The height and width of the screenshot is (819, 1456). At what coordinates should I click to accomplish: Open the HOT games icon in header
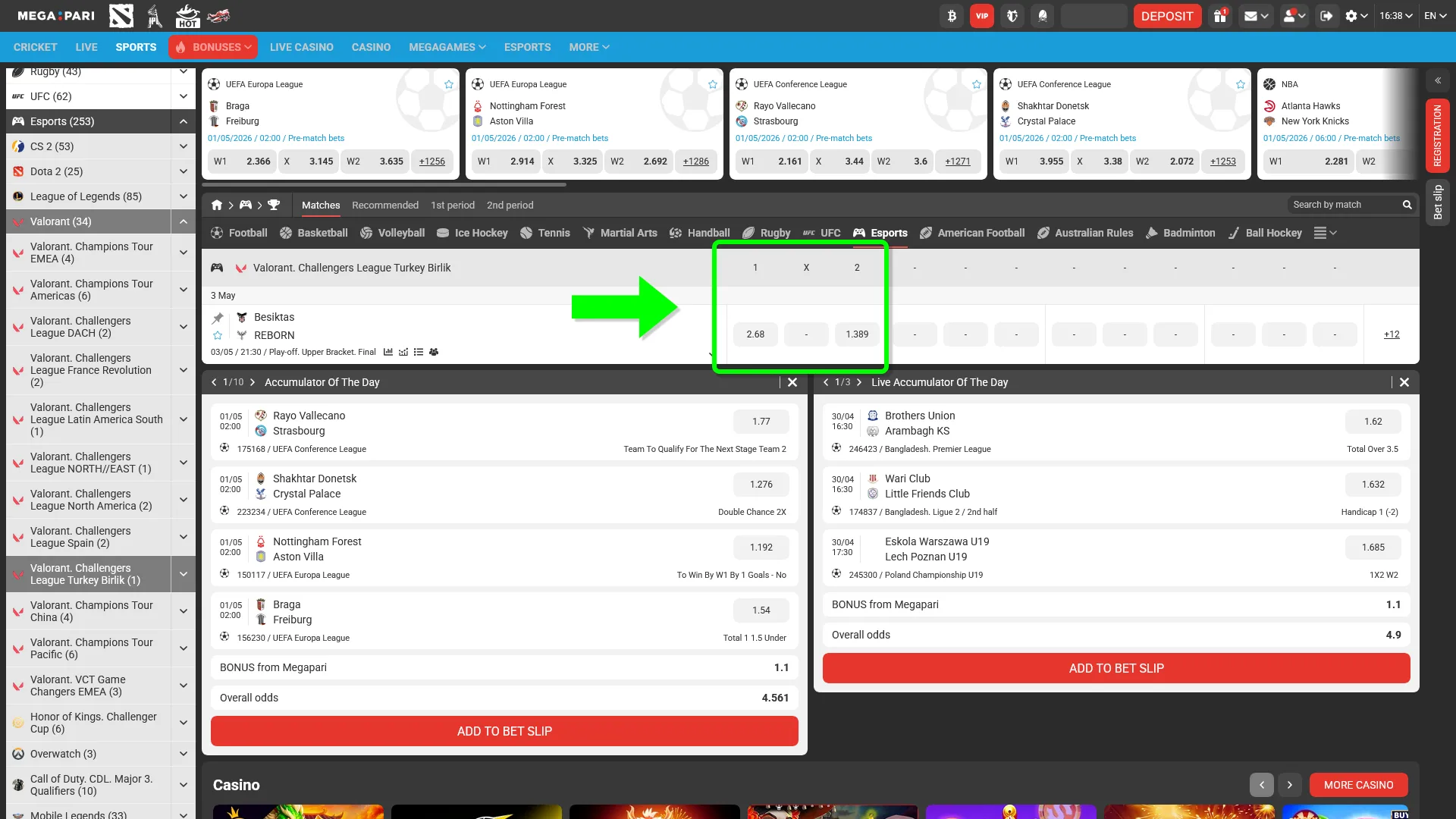point(187,16)
